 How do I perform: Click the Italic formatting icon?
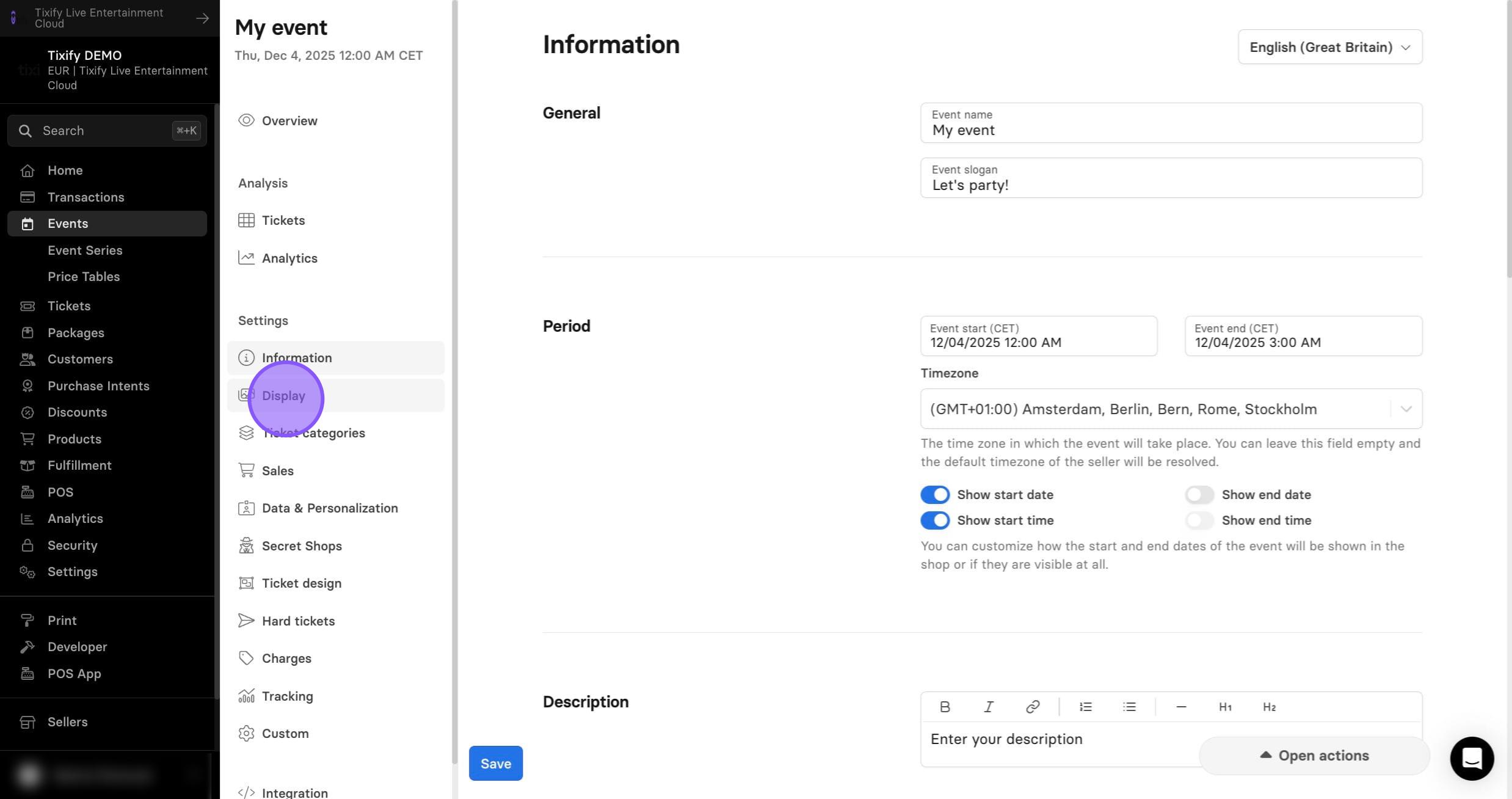point(988,707)
